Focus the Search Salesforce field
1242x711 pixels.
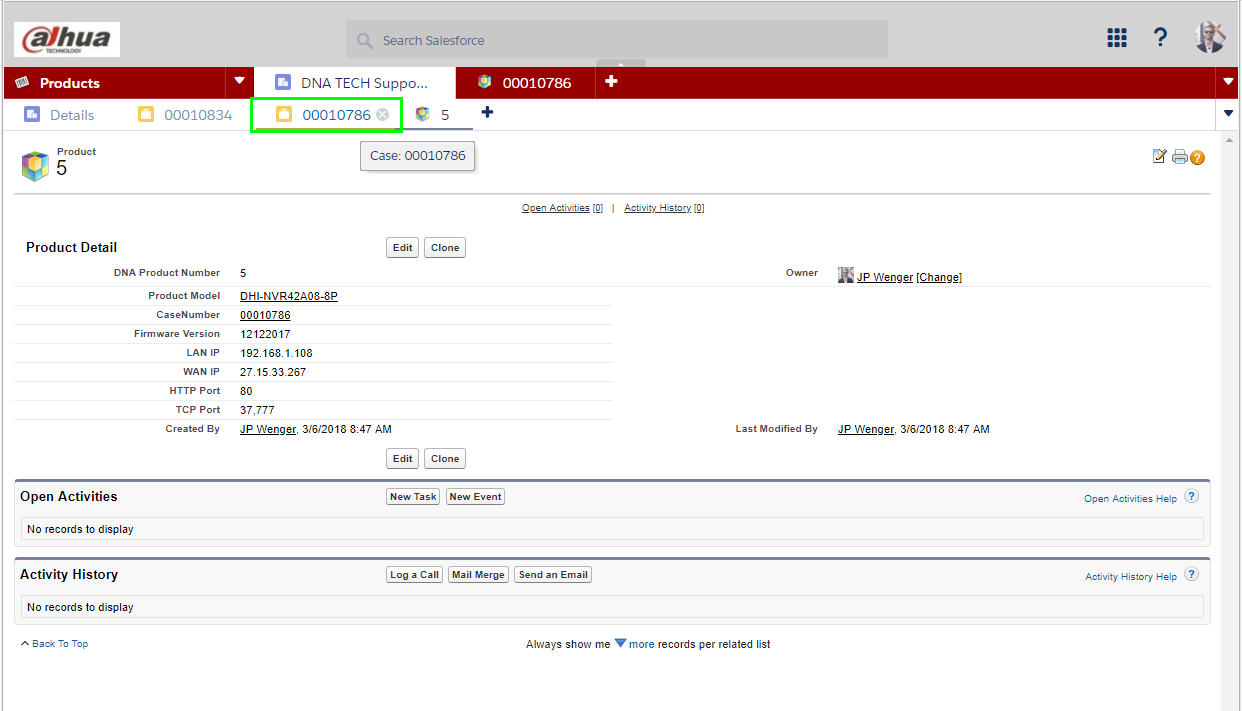click(x=617, y=40)
